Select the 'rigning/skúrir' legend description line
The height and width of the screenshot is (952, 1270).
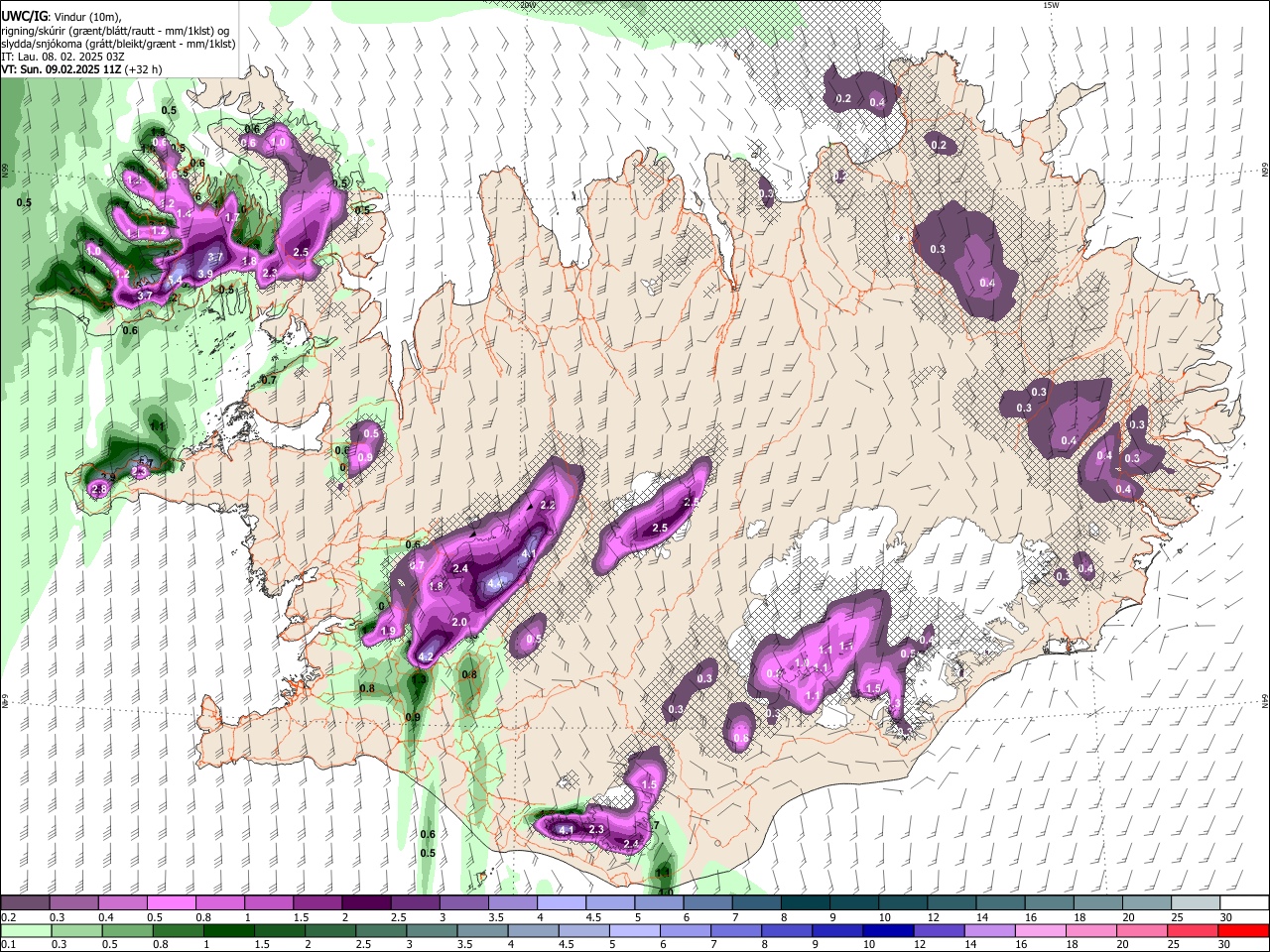(114, 31)
